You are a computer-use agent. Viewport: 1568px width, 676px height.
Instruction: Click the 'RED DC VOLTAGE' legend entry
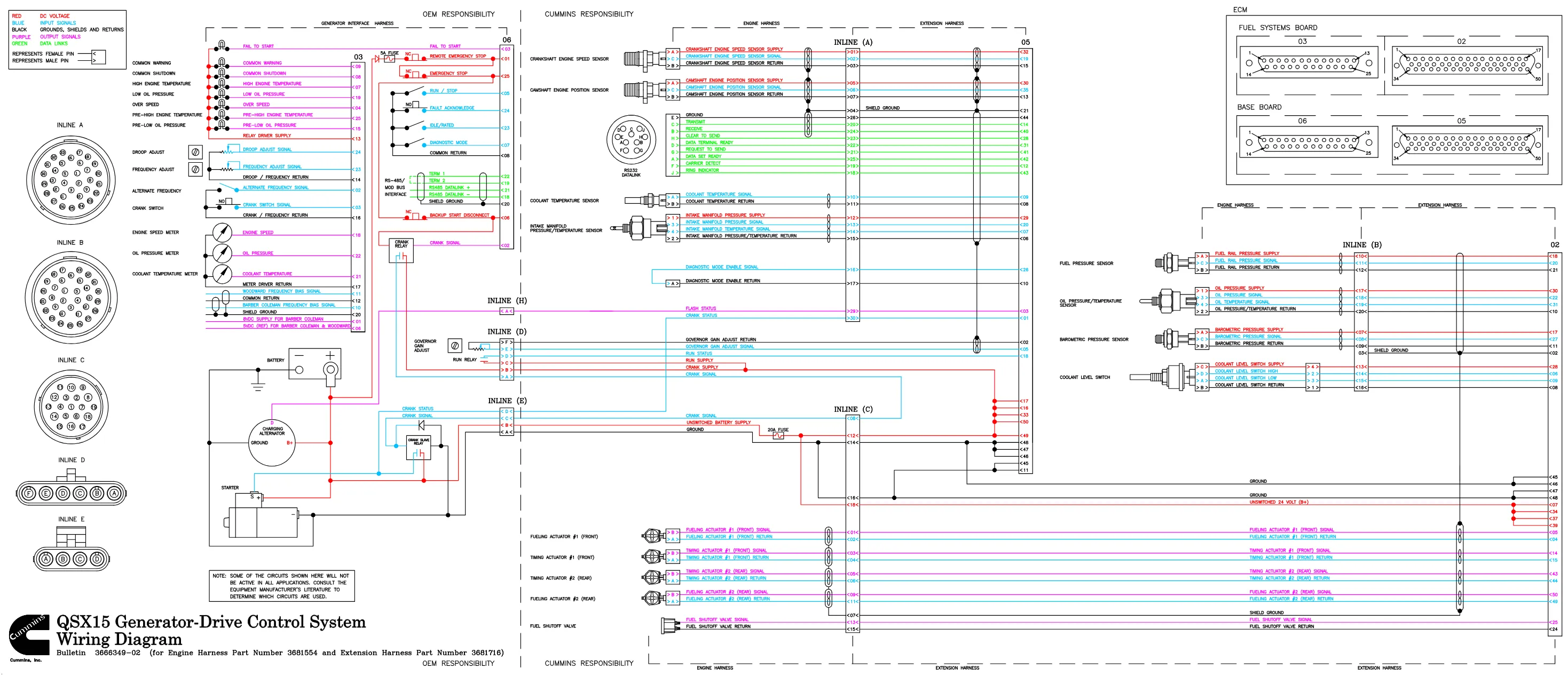40,16
